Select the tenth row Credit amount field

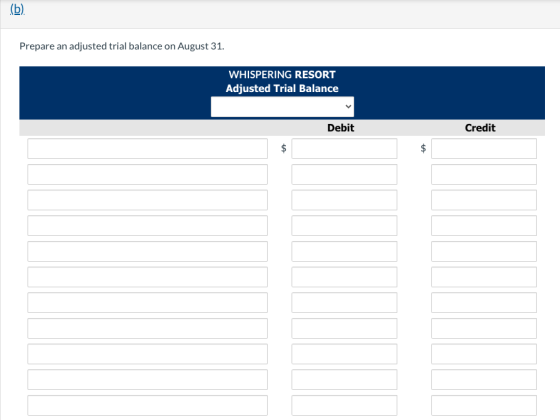(x=484, y=380)
